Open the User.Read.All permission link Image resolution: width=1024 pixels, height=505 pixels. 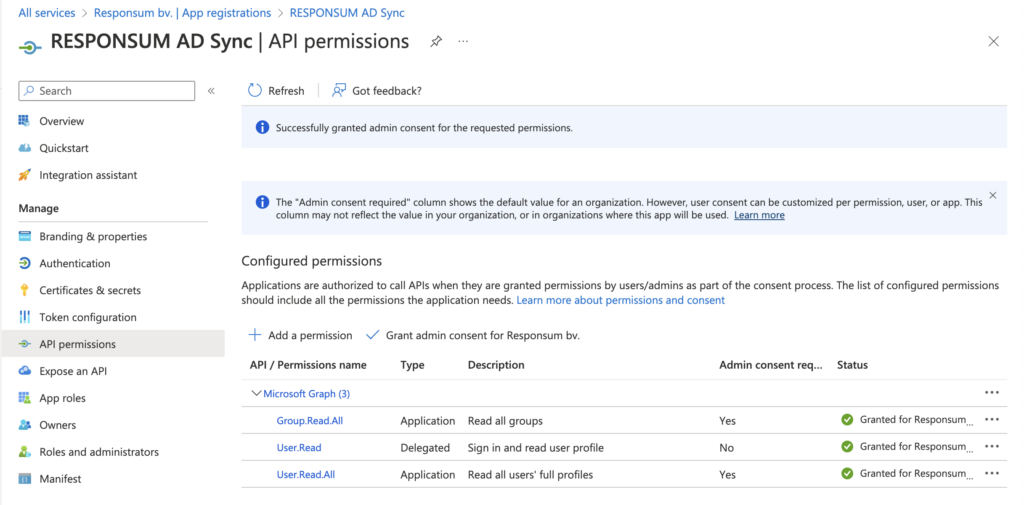click(306, 475)
